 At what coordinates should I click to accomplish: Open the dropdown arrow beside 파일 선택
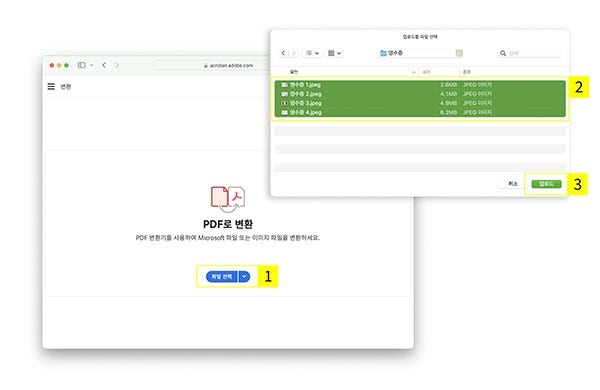(x=244, y=276)
